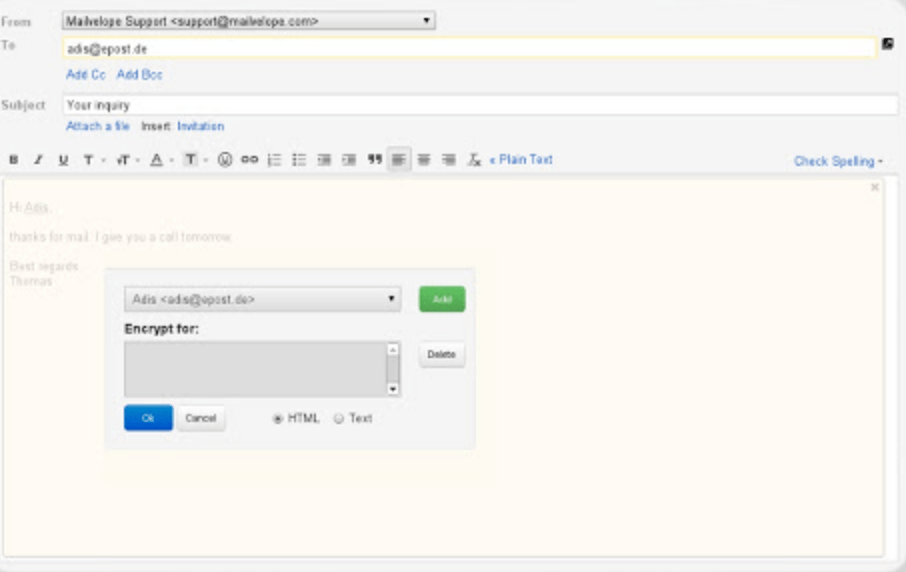Image resolution: width=906 pixels, height=572 pixels.
Task: Toggle bold formatting in toolbar
Action: [x=13, y=160]
